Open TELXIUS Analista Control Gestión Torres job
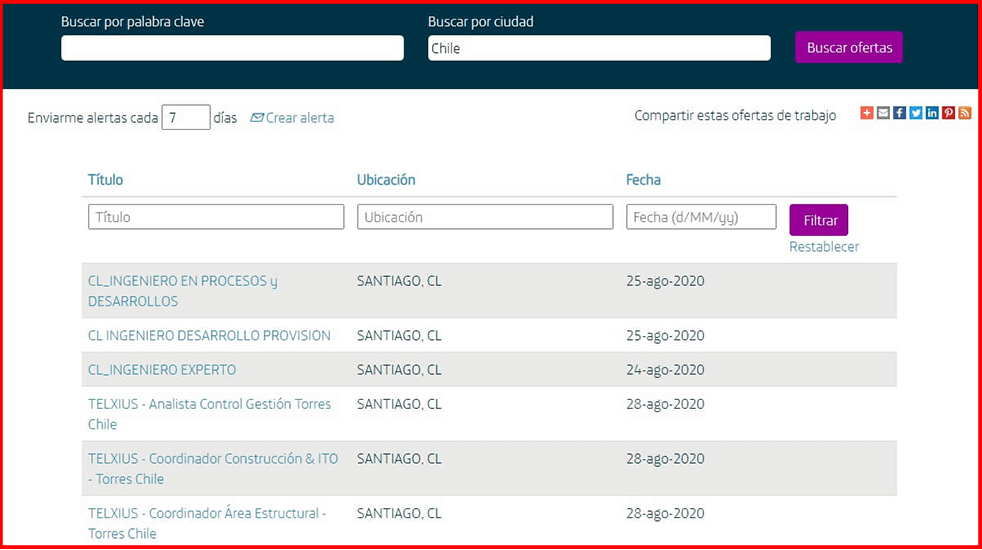Screen dimensions: 982x550 209,414
